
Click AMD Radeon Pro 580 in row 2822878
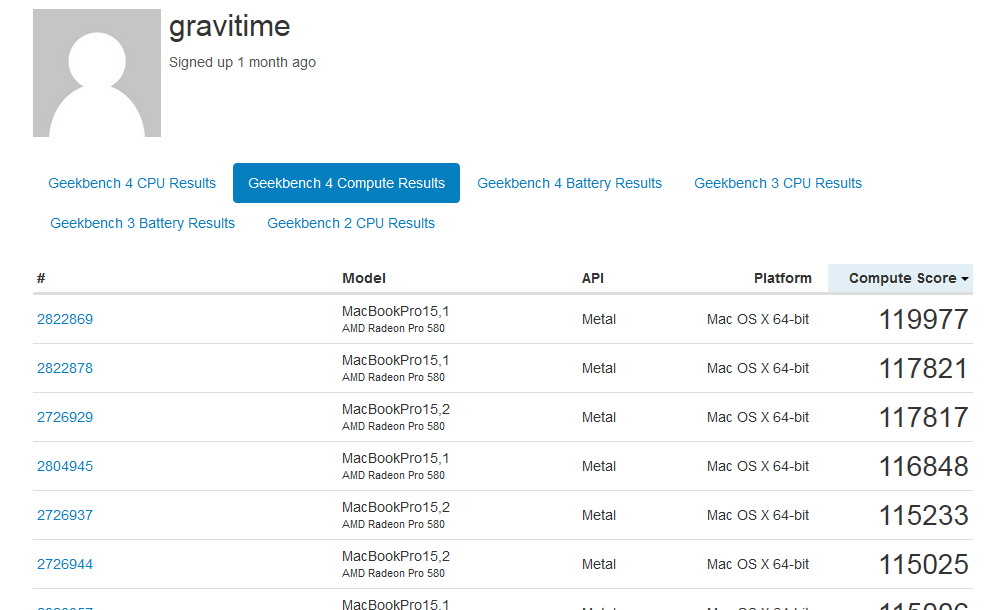[x=393, y=378]
